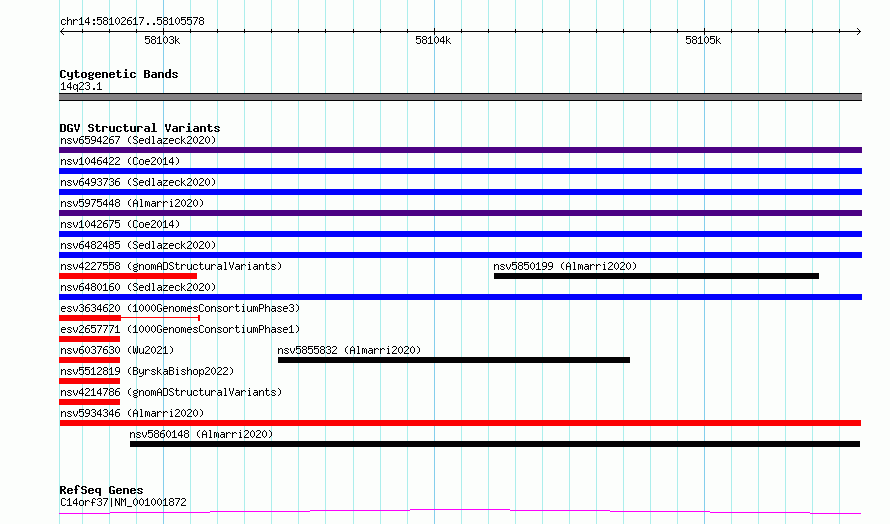The height and width of the screenshot is (524, 890).
Task: Click nsv4214786 (gnomADStructuralVariants) label
Action: (171, 392)
